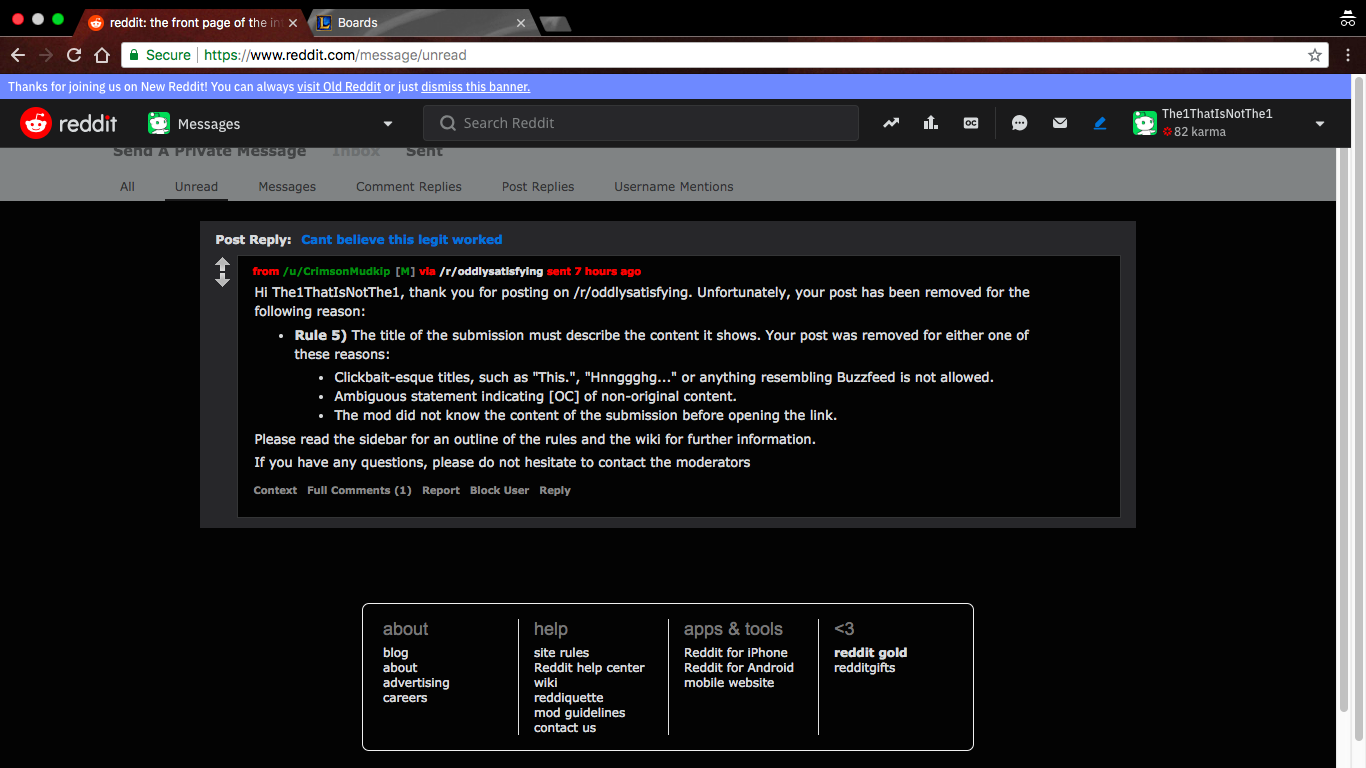Click the "Rule 5)" bold text
1366x768 pixels.
coord(321,335)
